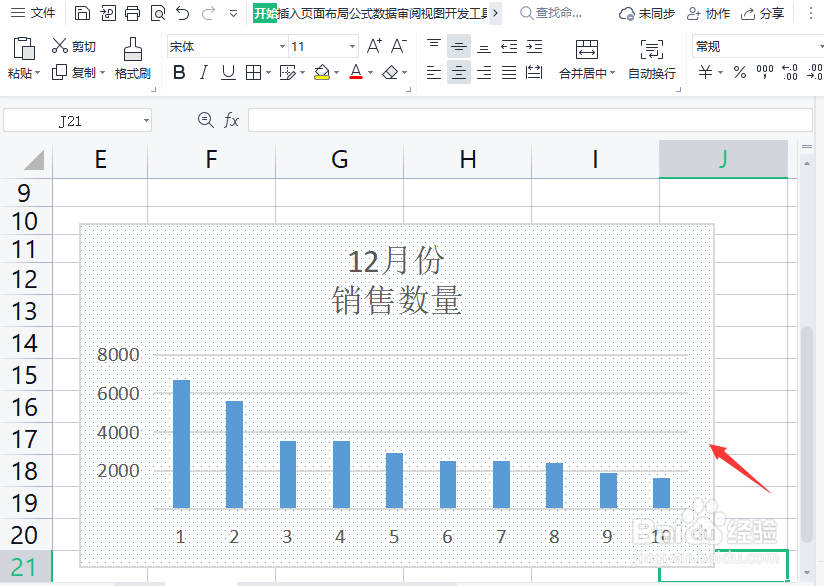This screenshot has width=824, height=586.
Task: Click the 协作 button
Action: tap(708, 14)
